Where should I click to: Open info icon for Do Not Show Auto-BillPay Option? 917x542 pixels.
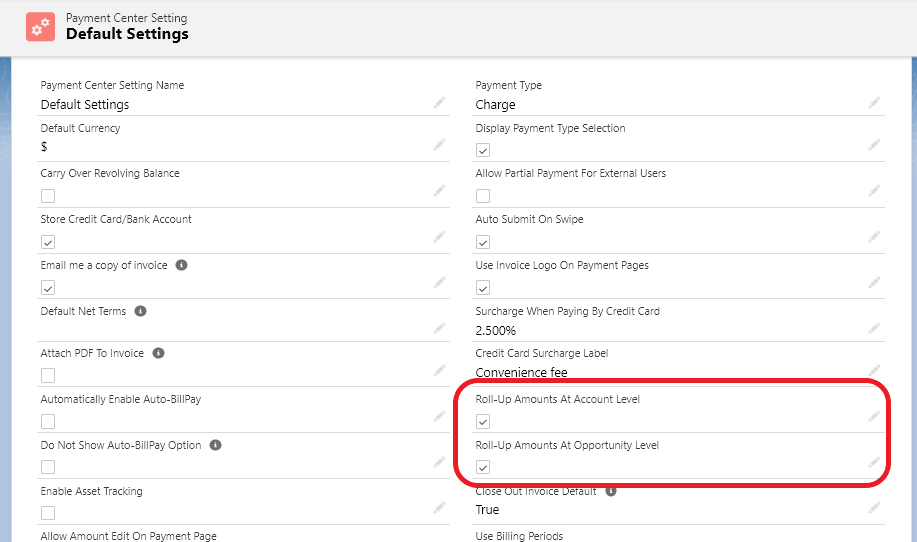215,445
